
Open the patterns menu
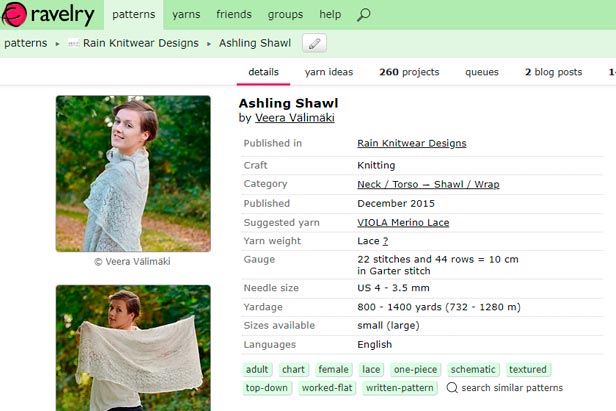(134, 15)
